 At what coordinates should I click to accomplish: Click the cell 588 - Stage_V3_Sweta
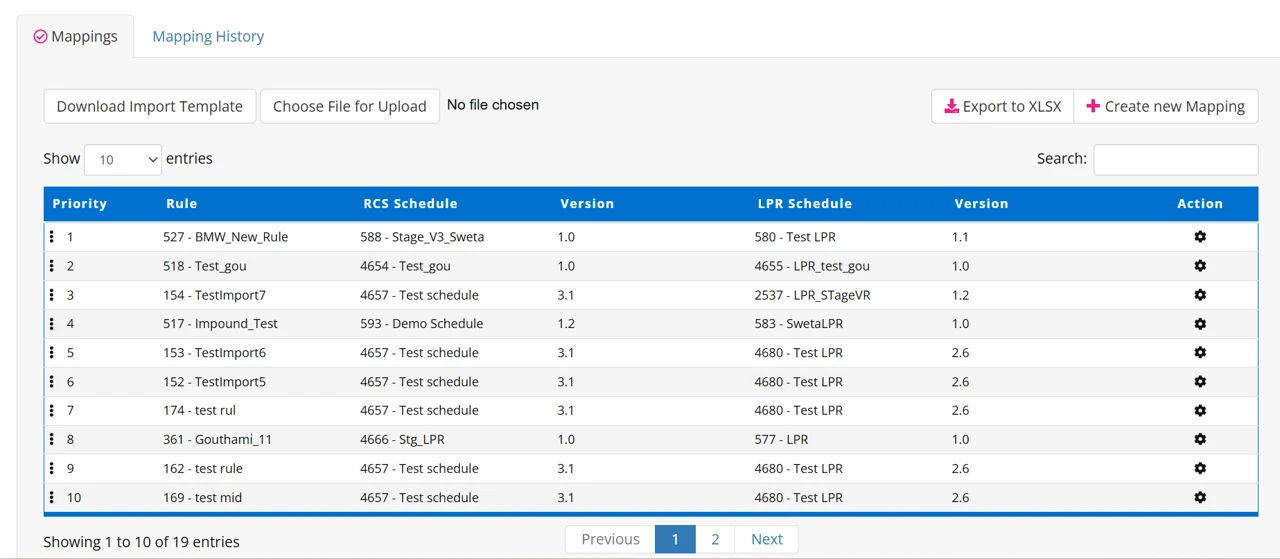coord(422,237)
